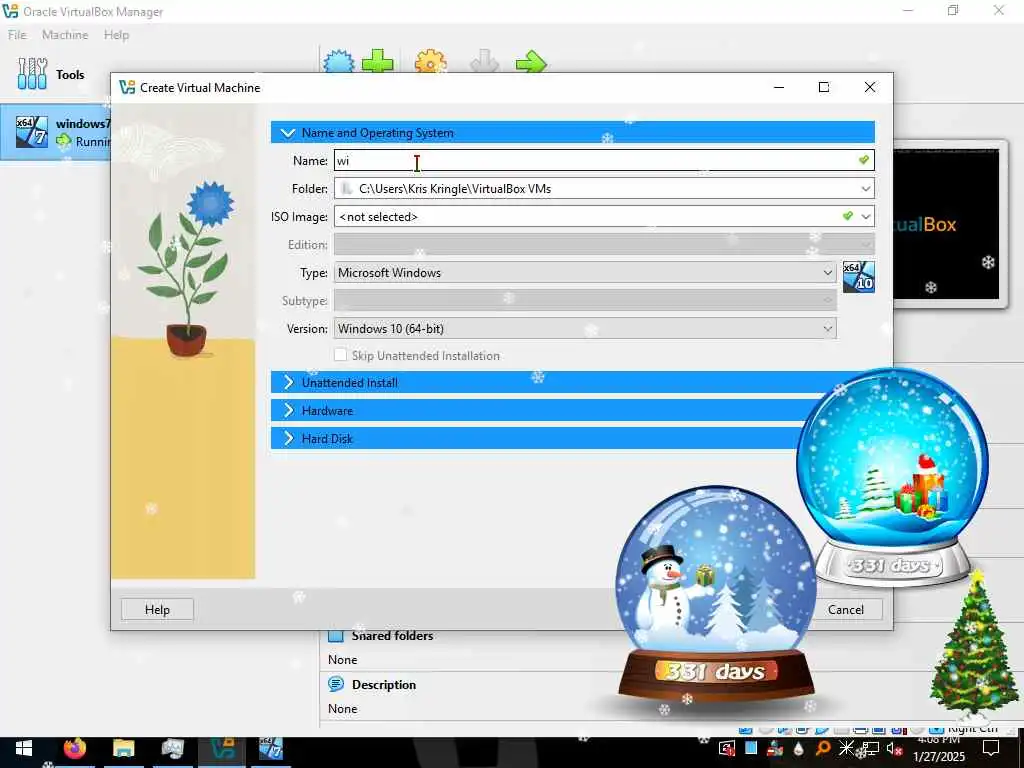The image size is (1024, 768).
Task: Click None under Shared folders
Action: click(x=342, y=660)
